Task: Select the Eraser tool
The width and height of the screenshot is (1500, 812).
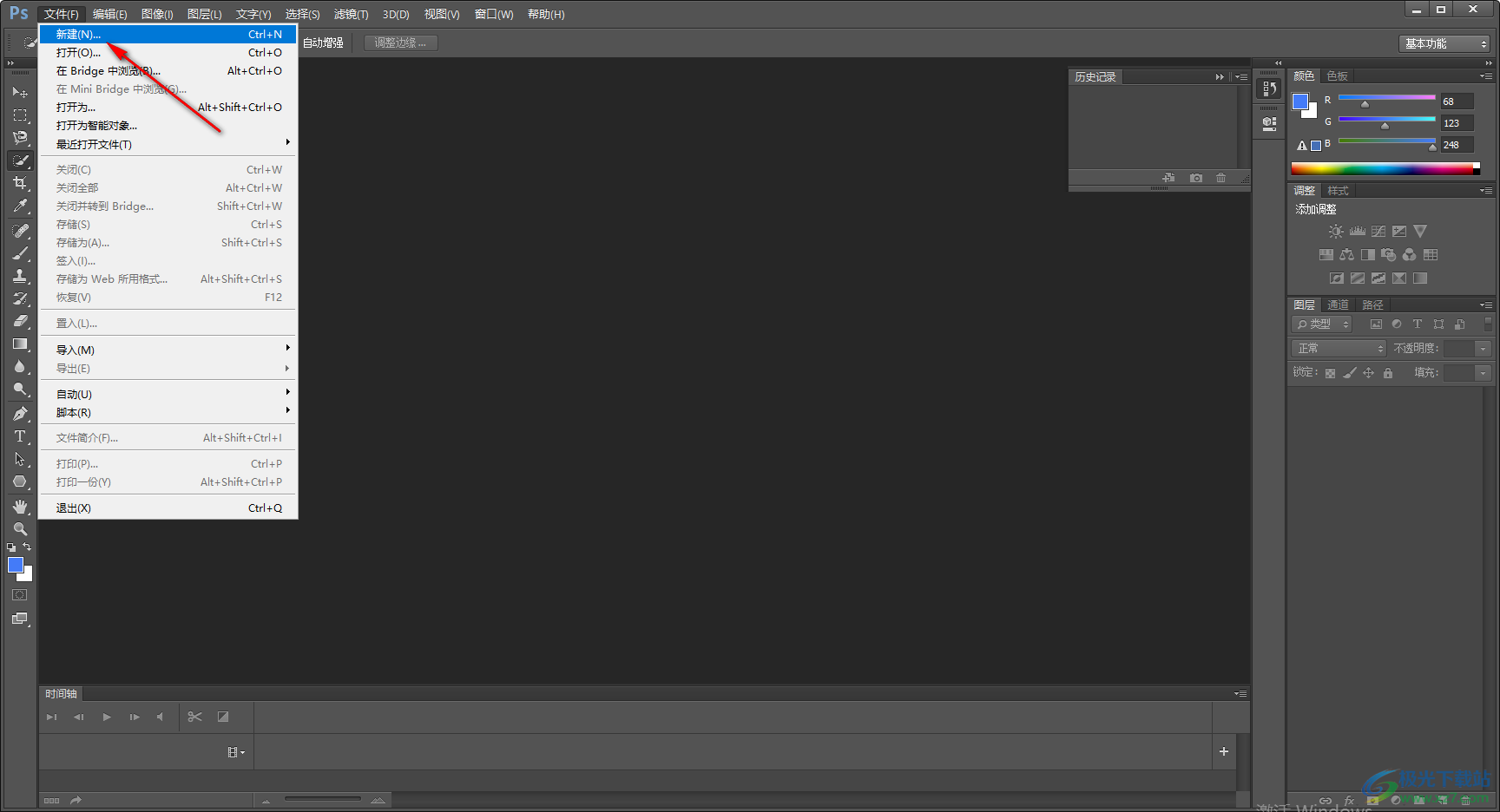Action: click(20, 321)
